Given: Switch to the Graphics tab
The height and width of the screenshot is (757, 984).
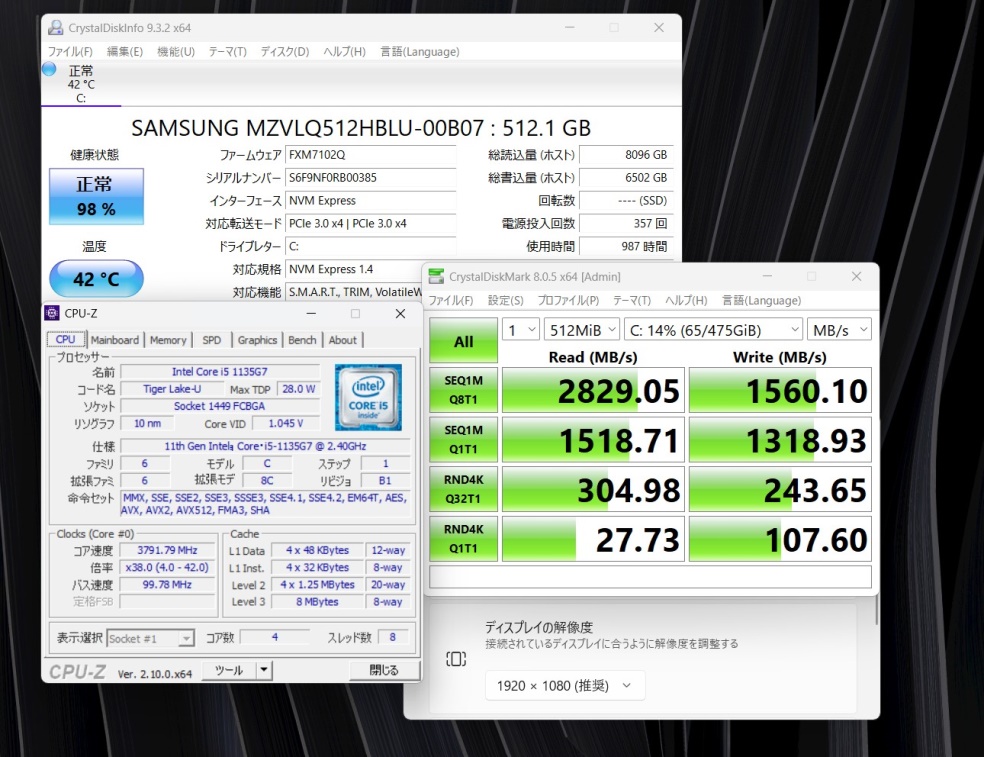Looking at the screenshot, I should (x=257, y=340).
